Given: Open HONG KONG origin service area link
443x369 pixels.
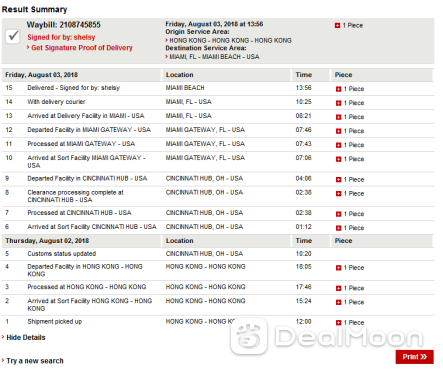Looking at the screenshot, I should coord(230,40).
